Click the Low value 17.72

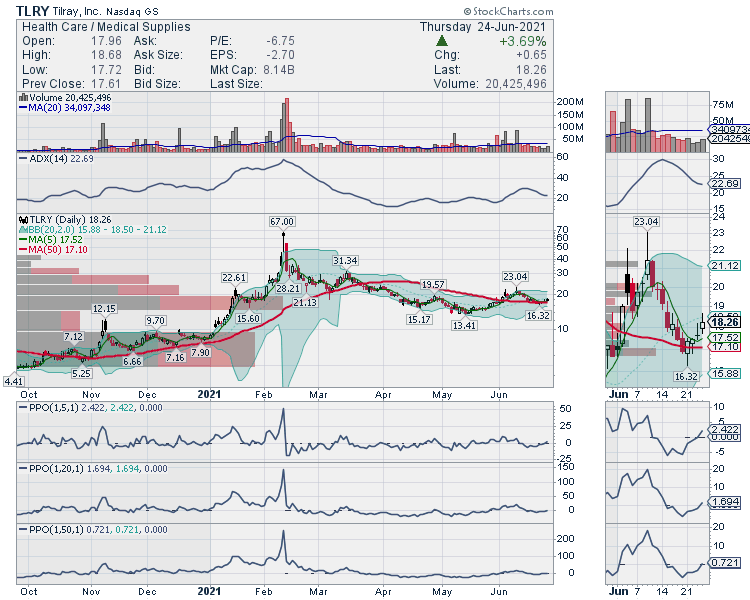pyautogui.click(x=106, y=69)
